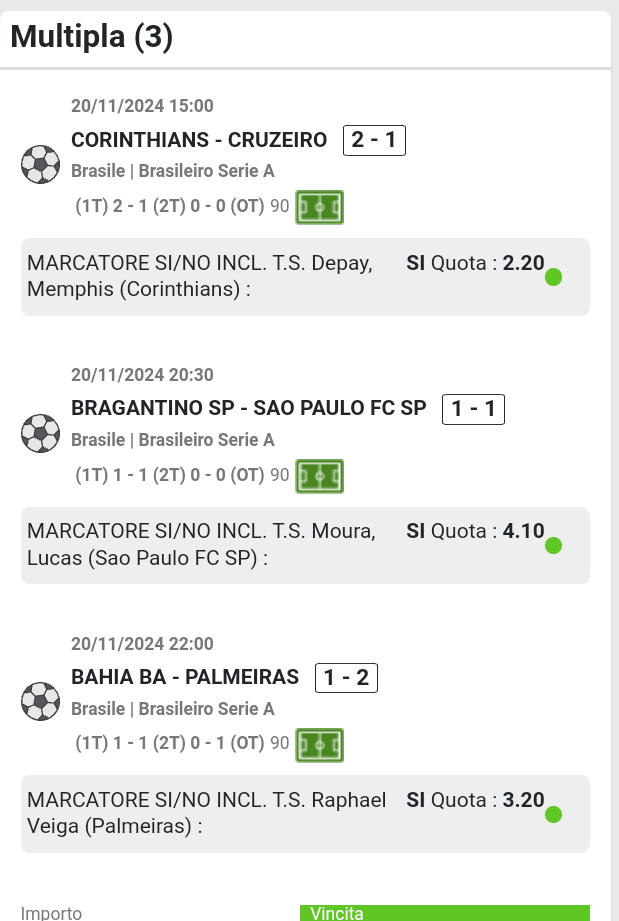Viewport: 619px width, 921px height.
Task: Click the soccer ball icon beside Corinthians - Cruzeiro
Action: pyautogui.click(x=41, y=164)
